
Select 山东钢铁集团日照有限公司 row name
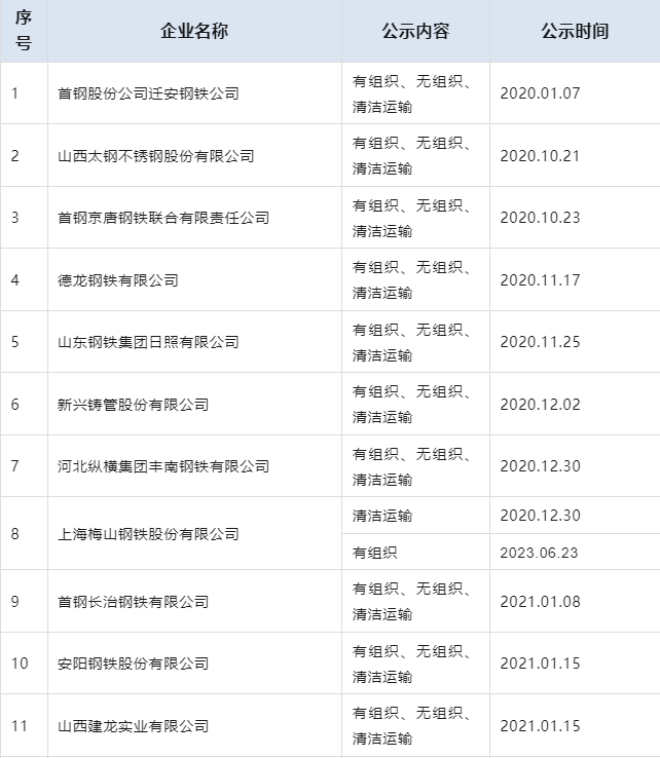click(x=148, y=342)
